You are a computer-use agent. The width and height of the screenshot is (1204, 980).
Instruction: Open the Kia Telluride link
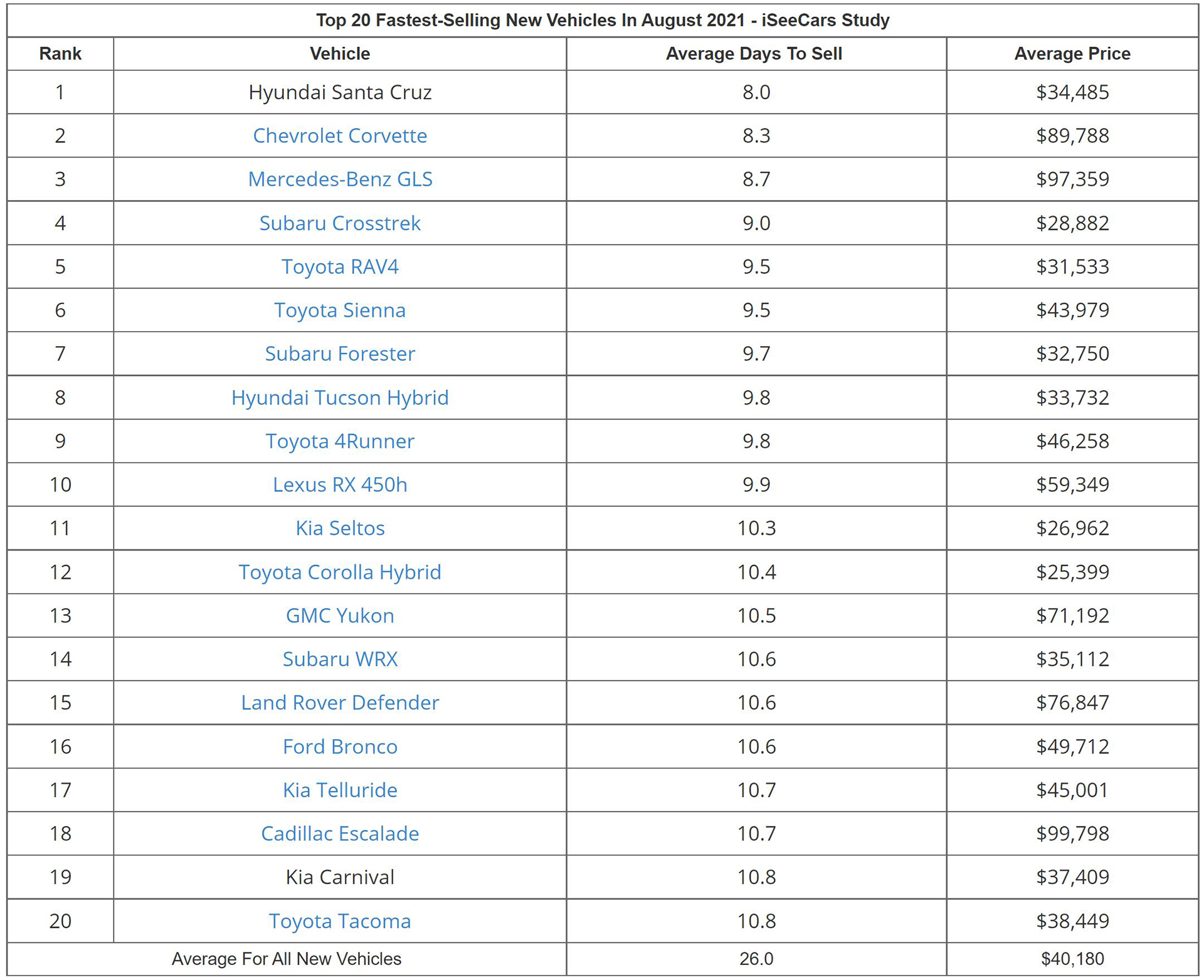340,790
